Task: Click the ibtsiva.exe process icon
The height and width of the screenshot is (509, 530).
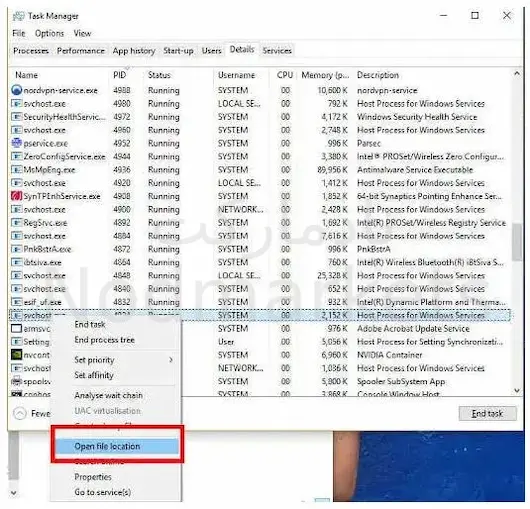Action: point(17,262)
